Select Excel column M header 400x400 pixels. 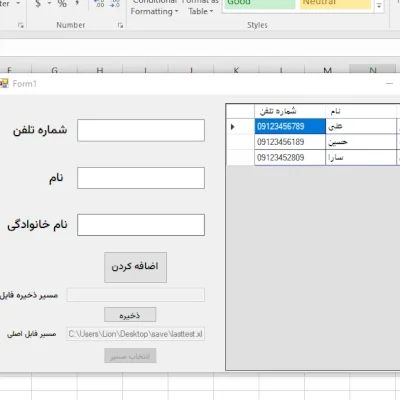(x=327, y=70)
